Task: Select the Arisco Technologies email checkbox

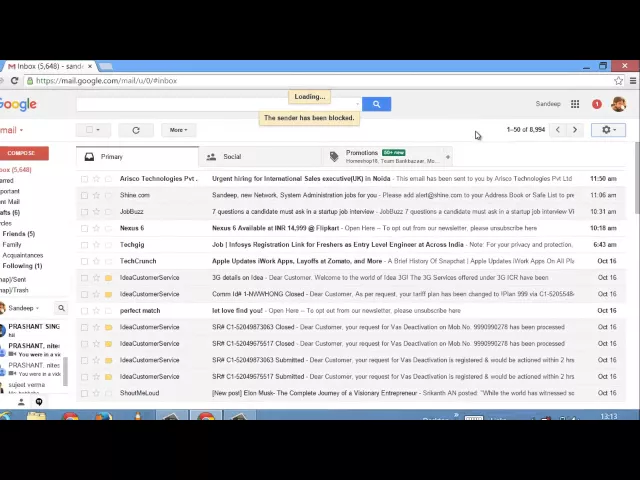Action: tap(84, 179)
